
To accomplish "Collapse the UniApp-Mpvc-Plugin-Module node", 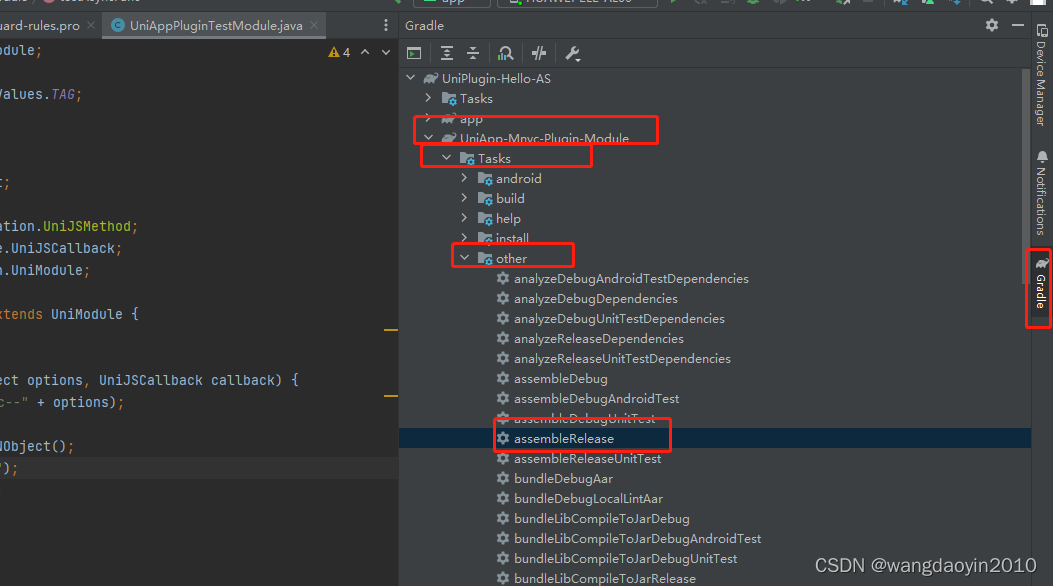I will click(428, 138).
